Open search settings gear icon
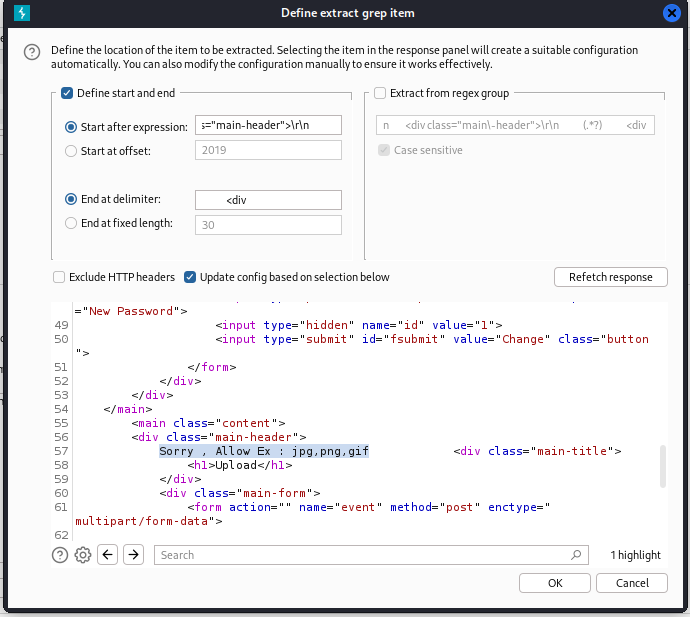 click(x=84, y=555)
